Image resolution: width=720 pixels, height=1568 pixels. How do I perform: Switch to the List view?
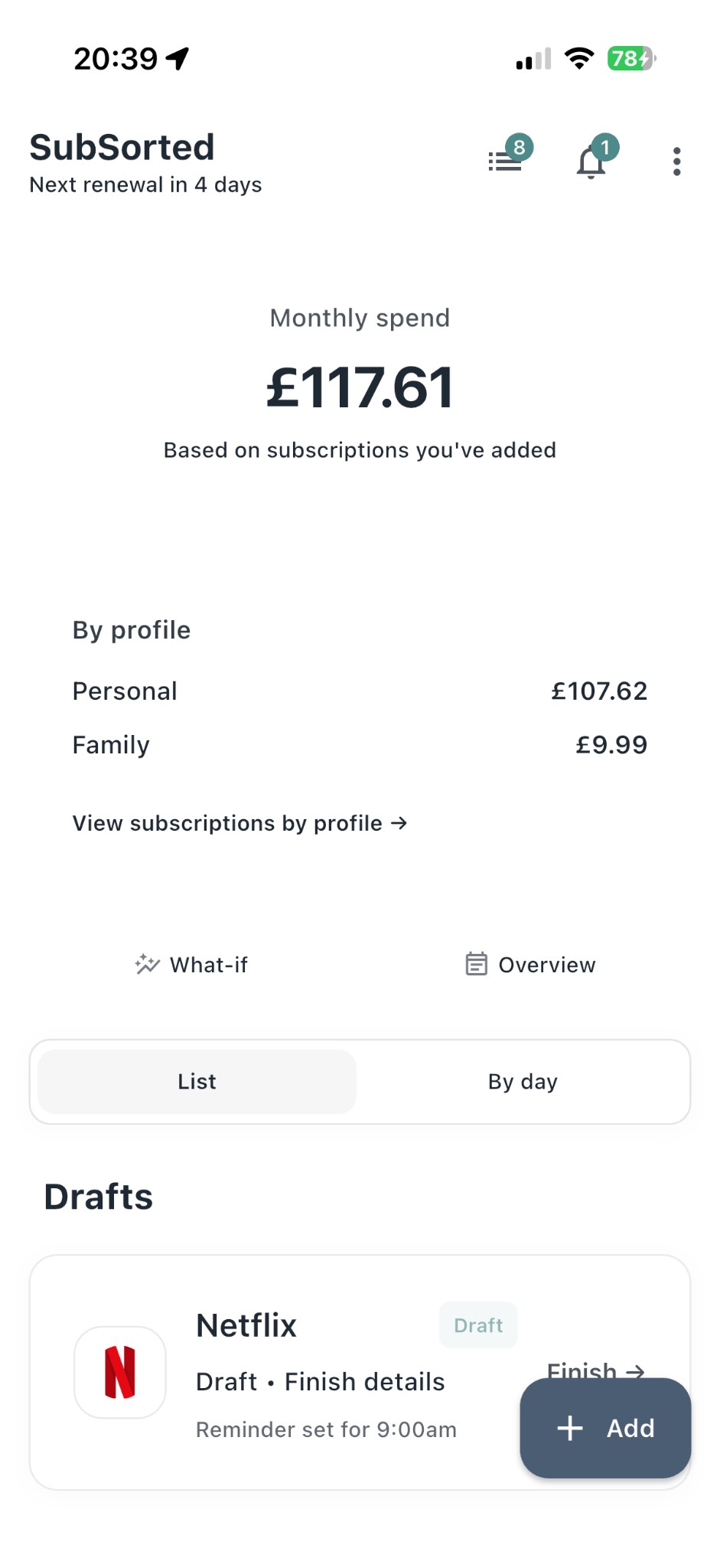coord(197,1081)
